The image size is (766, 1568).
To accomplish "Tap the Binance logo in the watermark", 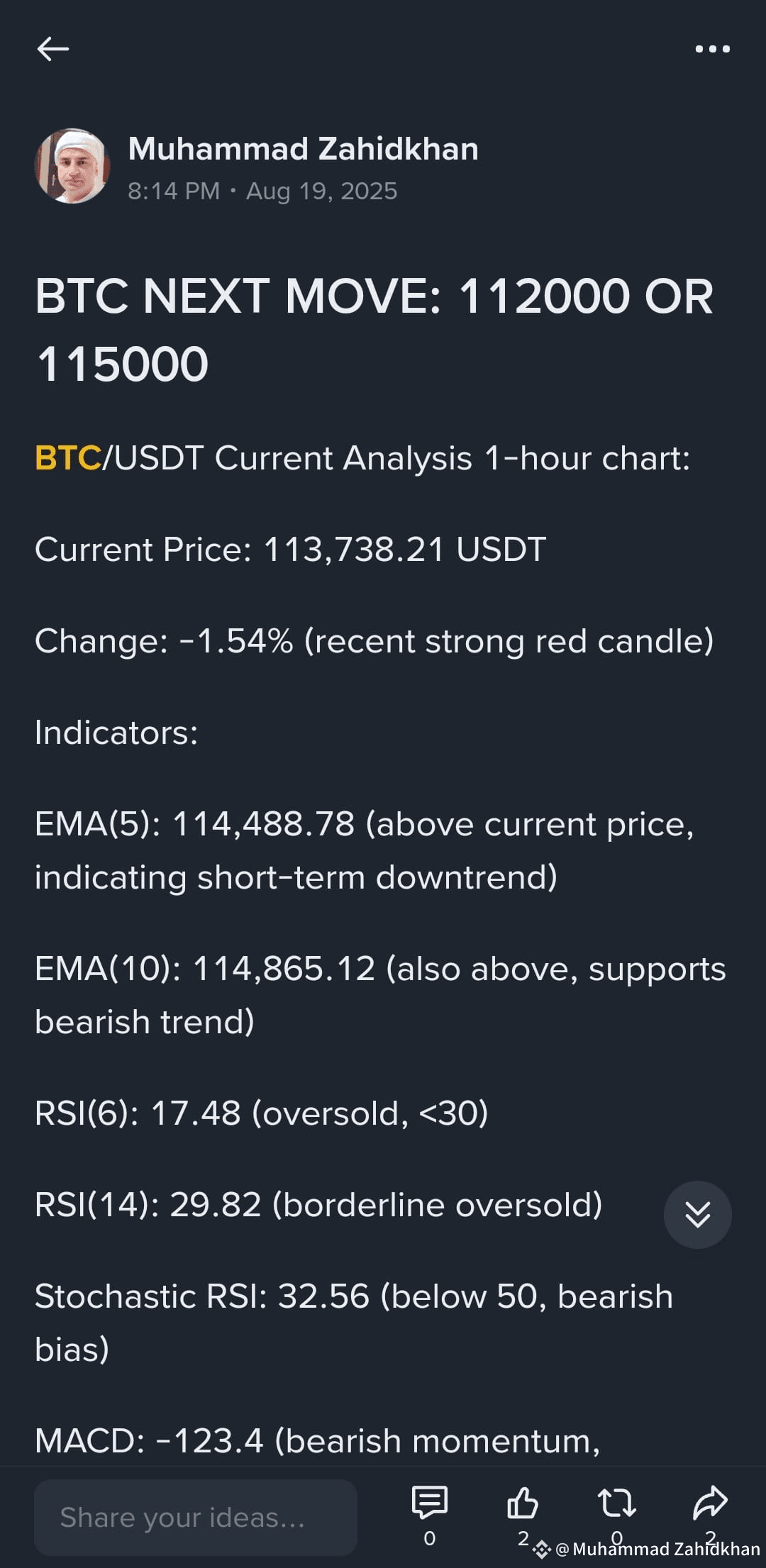I will 542,1550.
